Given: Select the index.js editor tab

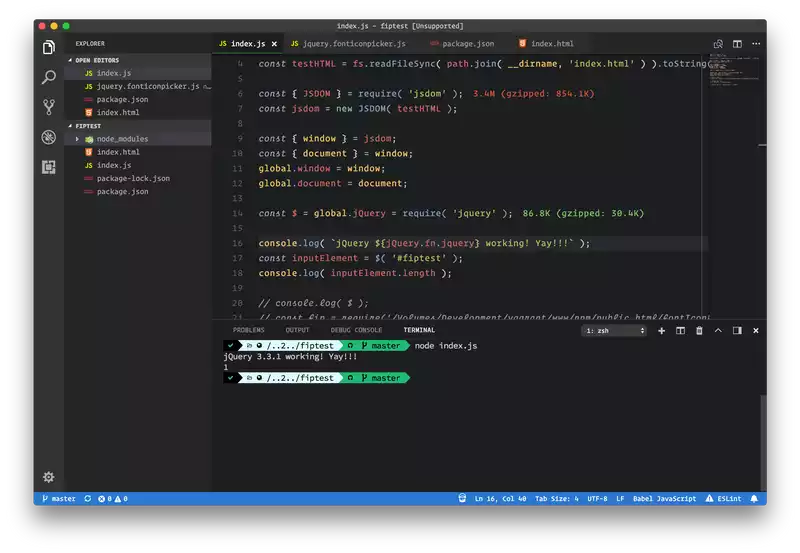Looking at the screenshot, I should [x=248, y=44].
